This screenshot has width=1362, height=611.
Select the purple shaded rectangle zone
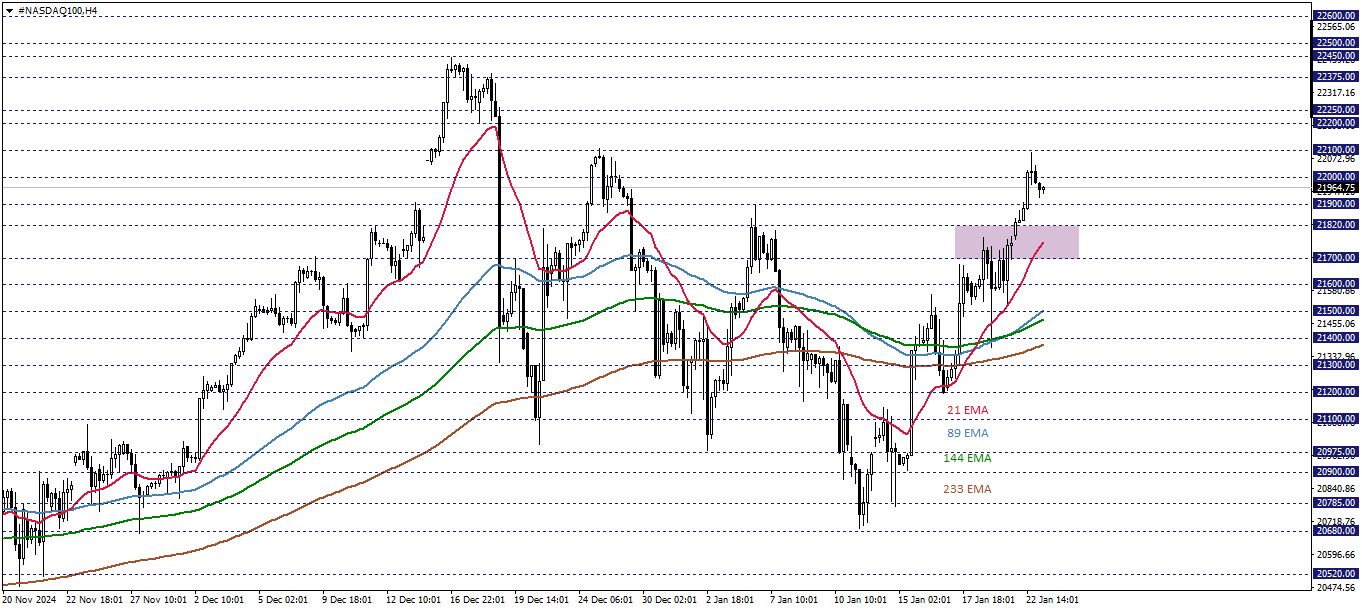point(1016,242)
